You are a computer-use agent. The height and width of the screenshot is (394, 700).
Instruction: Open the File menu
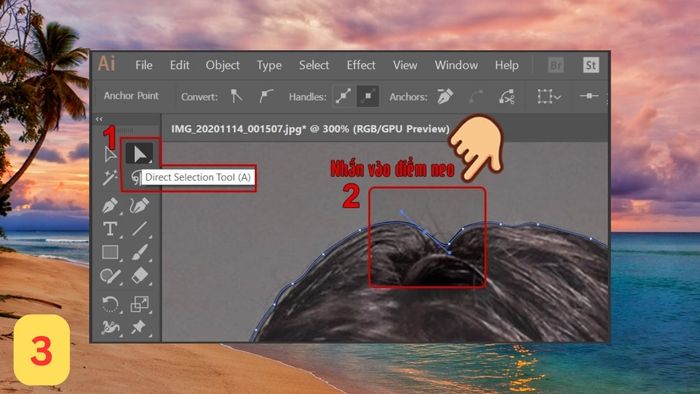click(x=144, y=65)
